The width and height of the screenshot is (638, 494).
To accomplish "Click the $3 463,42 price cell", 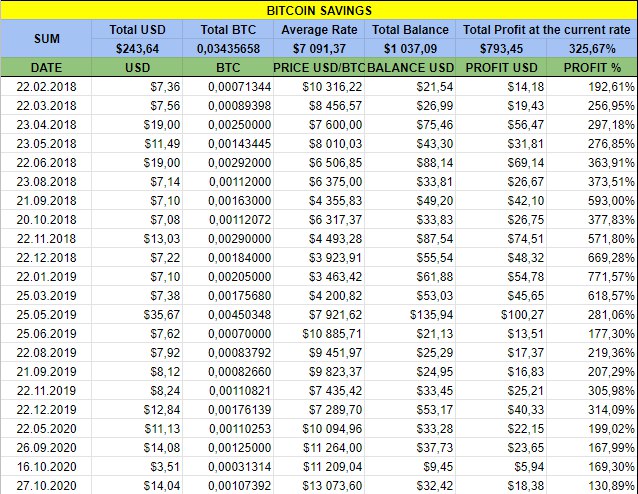I will (x=319, y=276).
